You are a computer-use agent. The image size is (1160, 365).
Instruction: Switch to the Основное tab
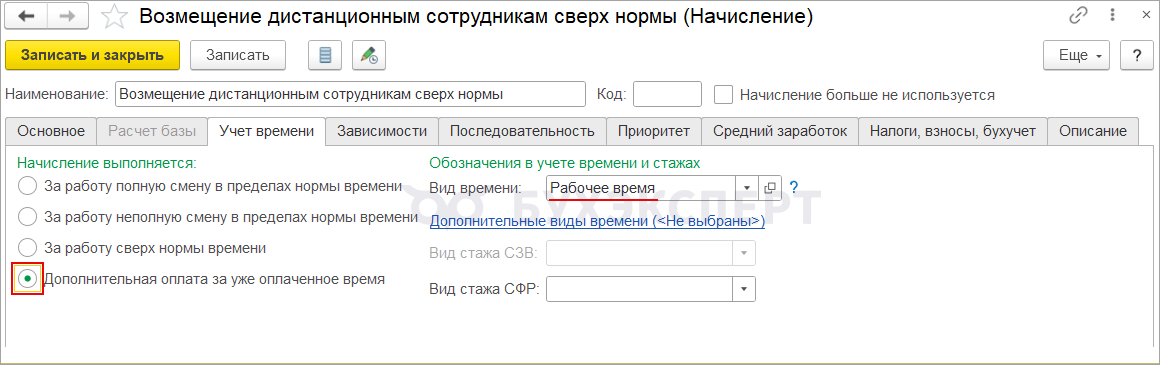[52, 131]
